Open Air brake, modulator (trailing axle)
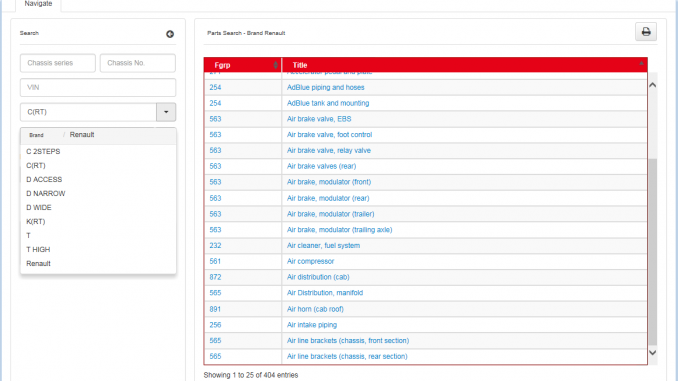 (x=339, y=230)
